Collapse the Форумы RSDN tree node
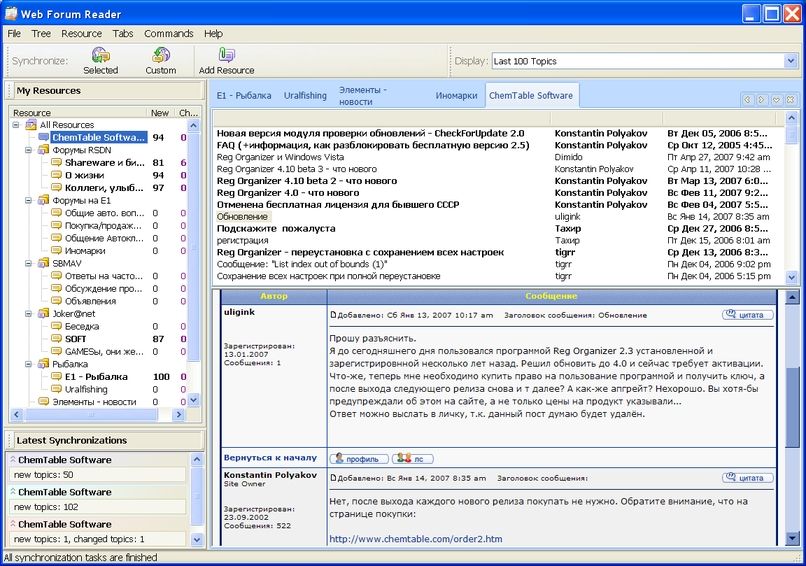Image resolution: width=806 pixels, height=566 pixels. point(29,150)
